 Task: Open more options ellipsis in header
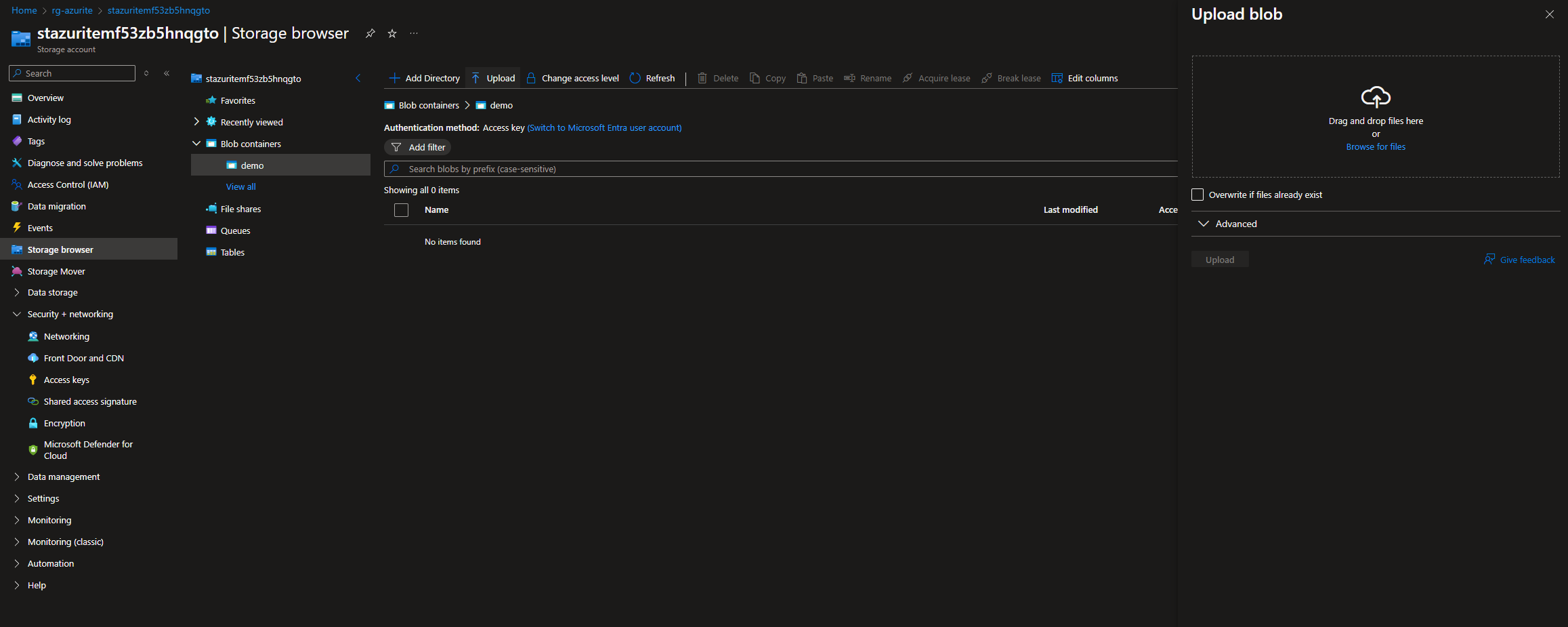coord(414,33)
